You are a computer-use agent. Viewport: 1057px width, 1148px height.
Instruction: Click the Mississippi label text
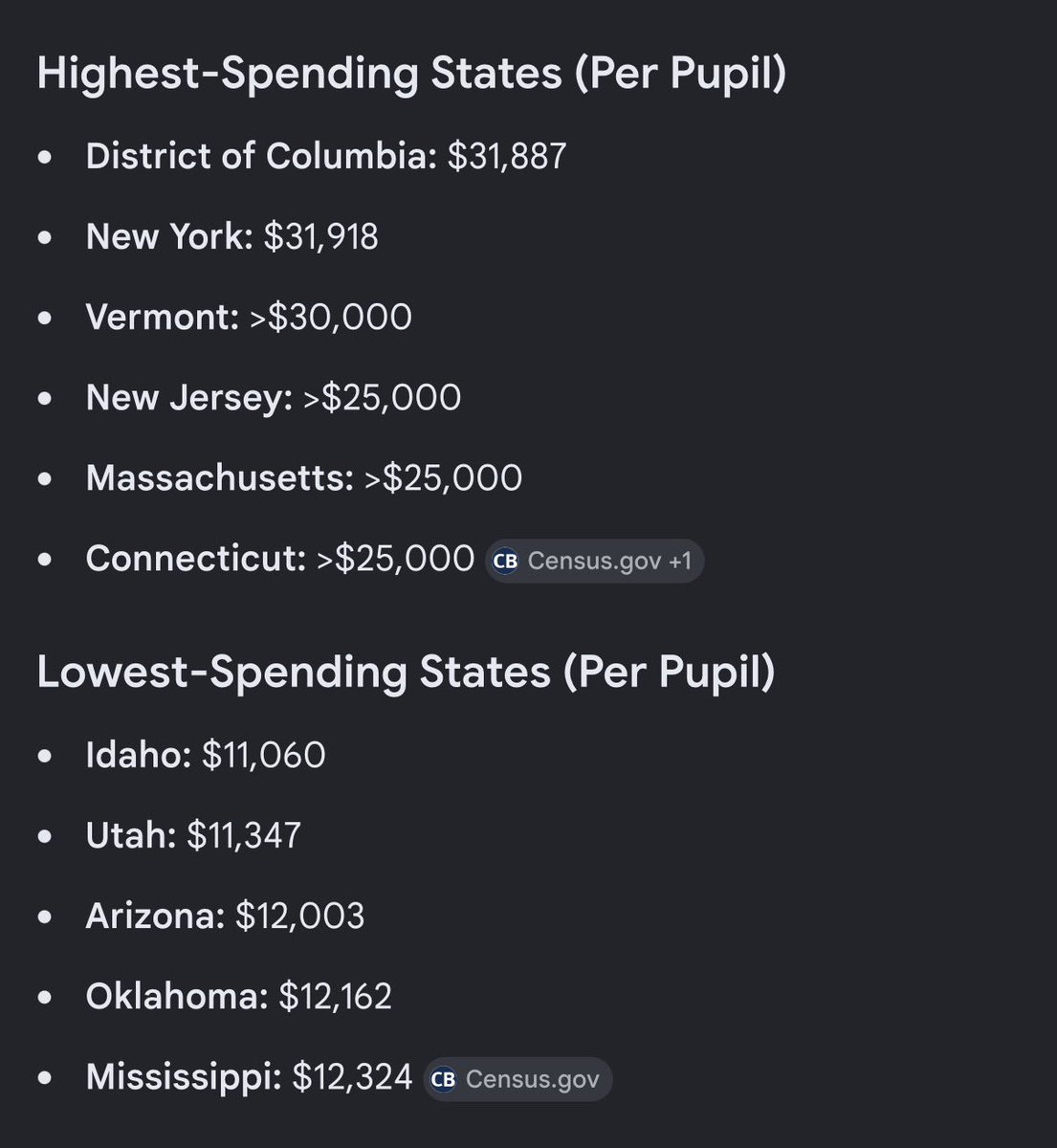click(x=185, y=1077)
